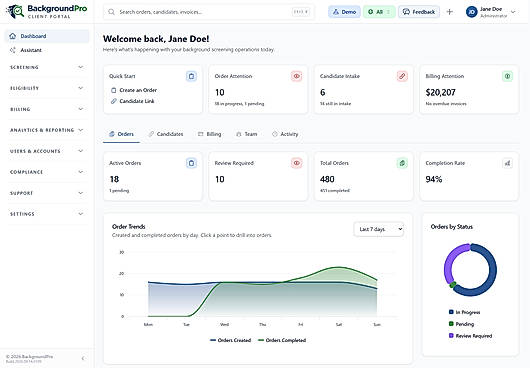Image resolution: width=530 pixels, height=368 pixels.
Task: Click the Quick Start clipboard icon
Action: 191,76
